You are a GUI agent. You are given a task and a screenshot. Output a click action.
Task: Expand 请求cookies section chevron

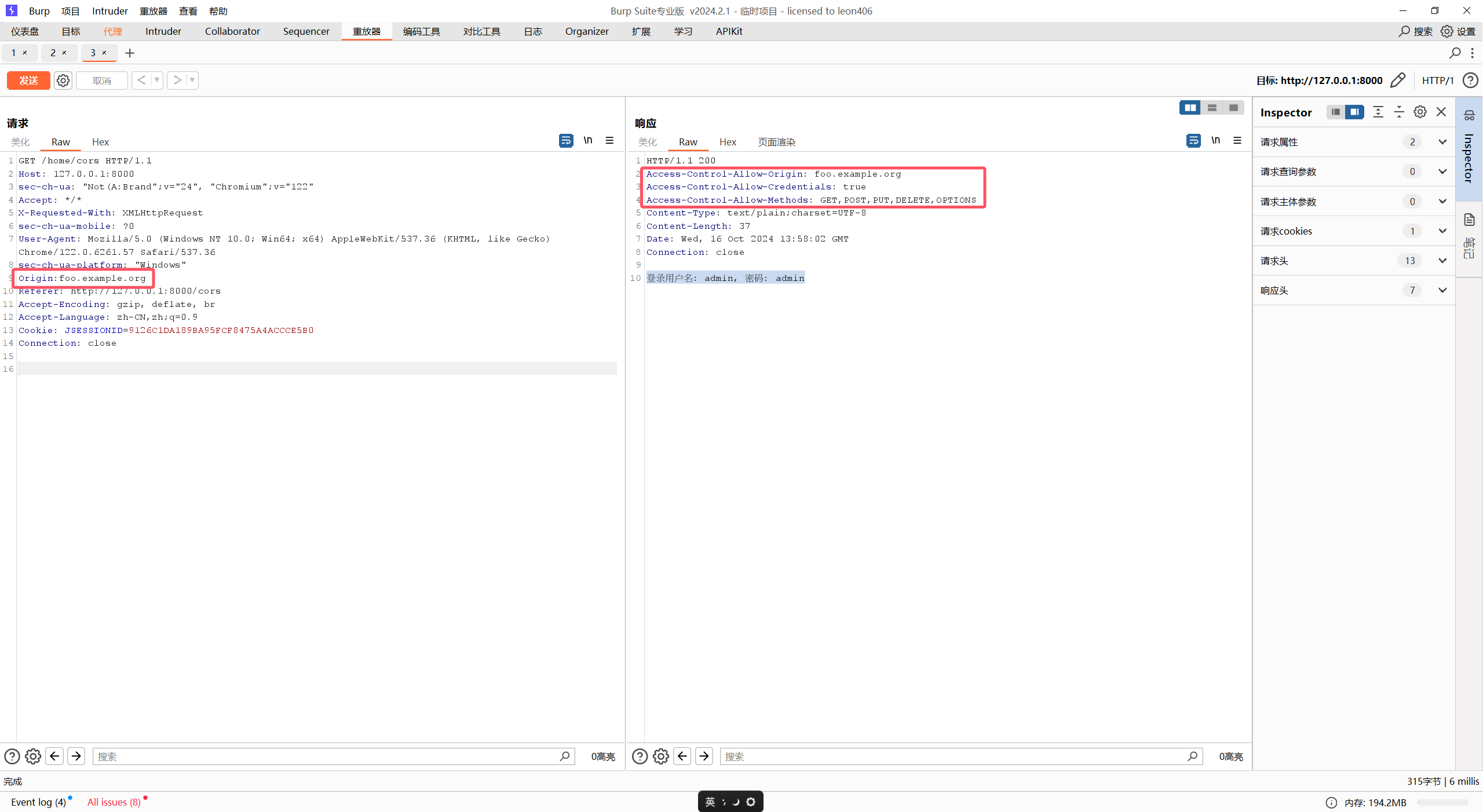point(1442,231)
